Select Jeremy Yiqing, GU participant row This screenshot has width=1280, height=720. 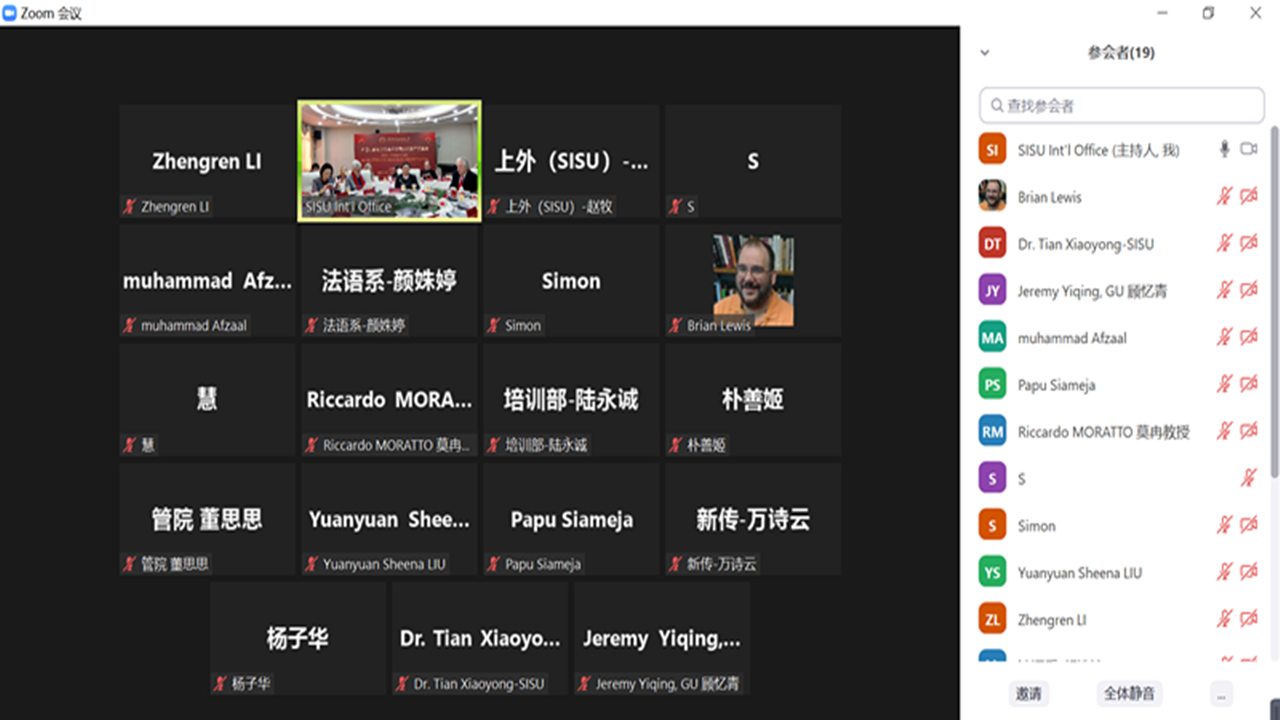pyautogui.click(x=1092, y=291)
